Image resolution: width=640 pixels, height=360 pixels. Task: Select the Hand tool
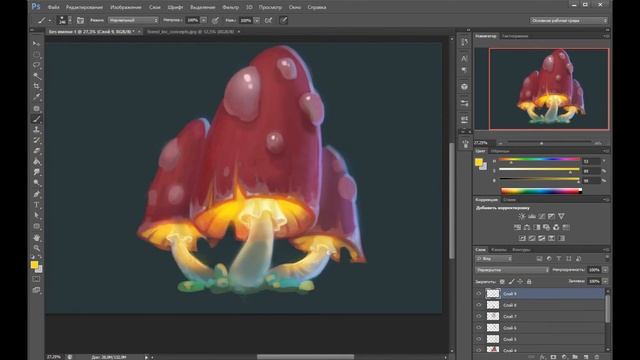pos(36,237)
